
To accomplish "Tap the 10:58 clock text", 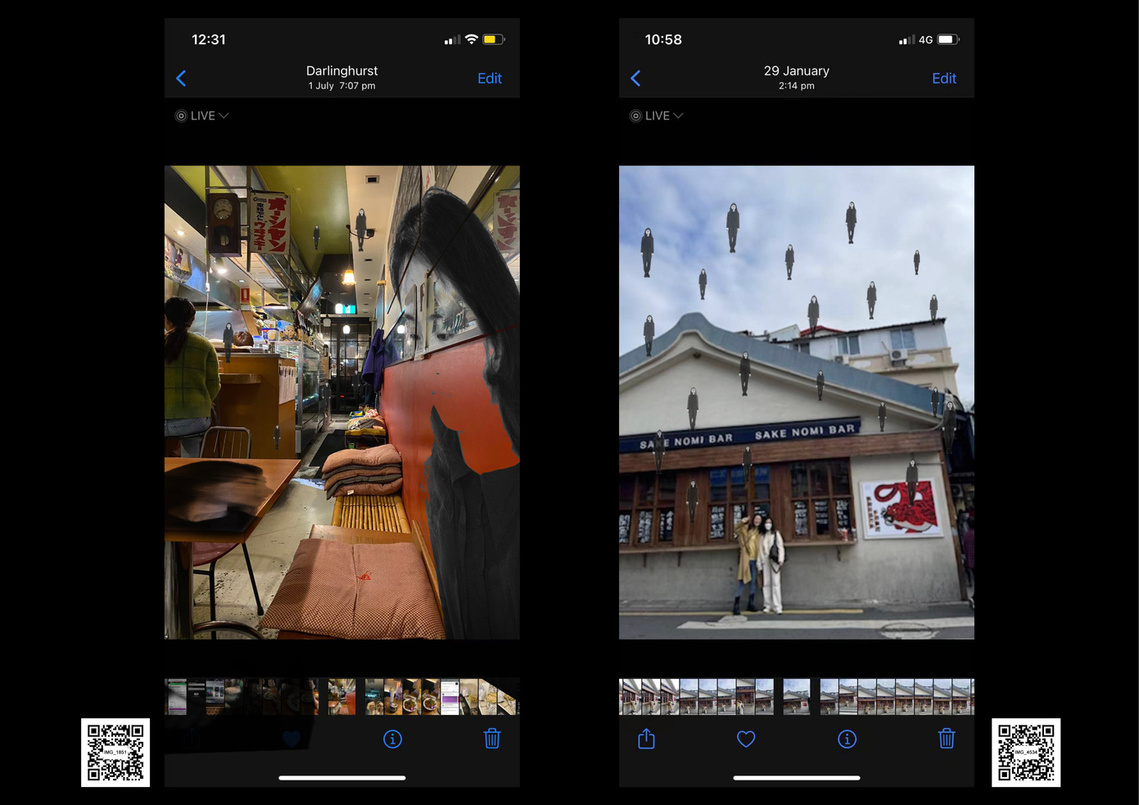I will [x=663, y=39].
